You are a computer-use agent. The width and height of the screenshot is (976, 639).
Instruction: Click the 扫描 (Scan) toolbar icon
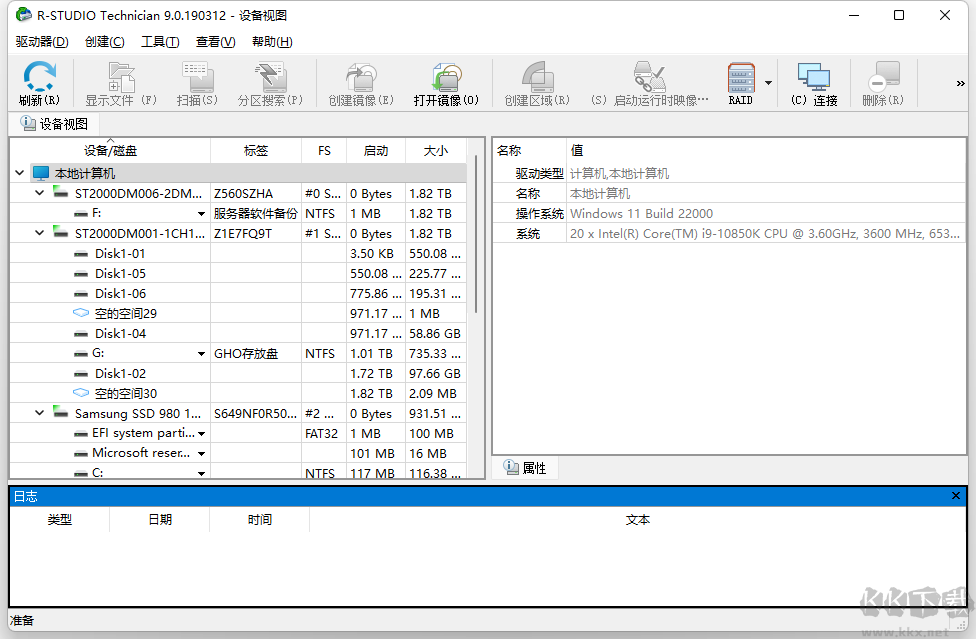tap(196, 82)
